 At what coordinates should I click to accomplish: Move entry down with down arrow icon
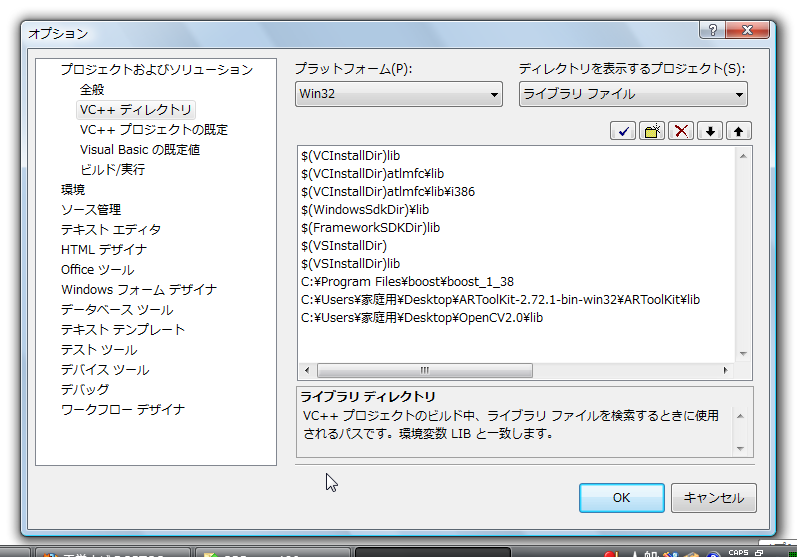tap(711, 131)
